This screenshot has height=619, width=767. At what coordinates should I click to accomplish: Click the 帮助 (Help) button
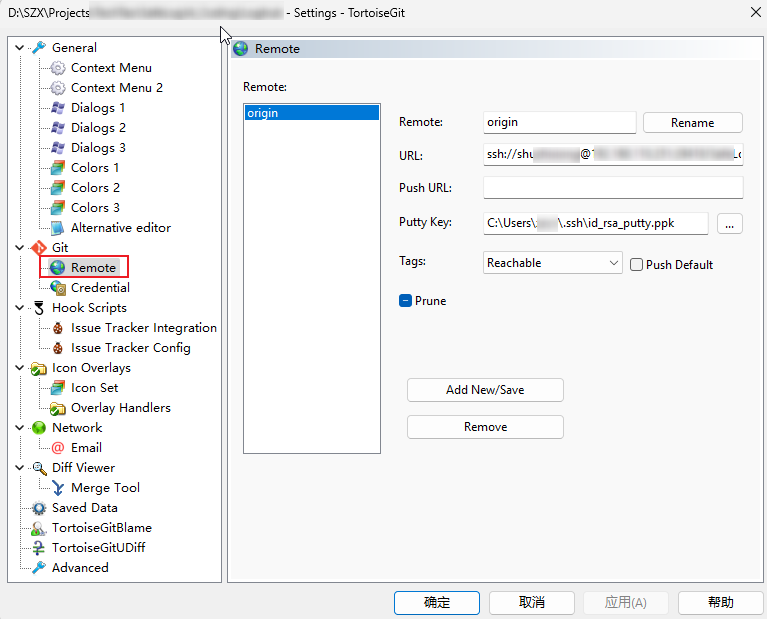point(721,602)
